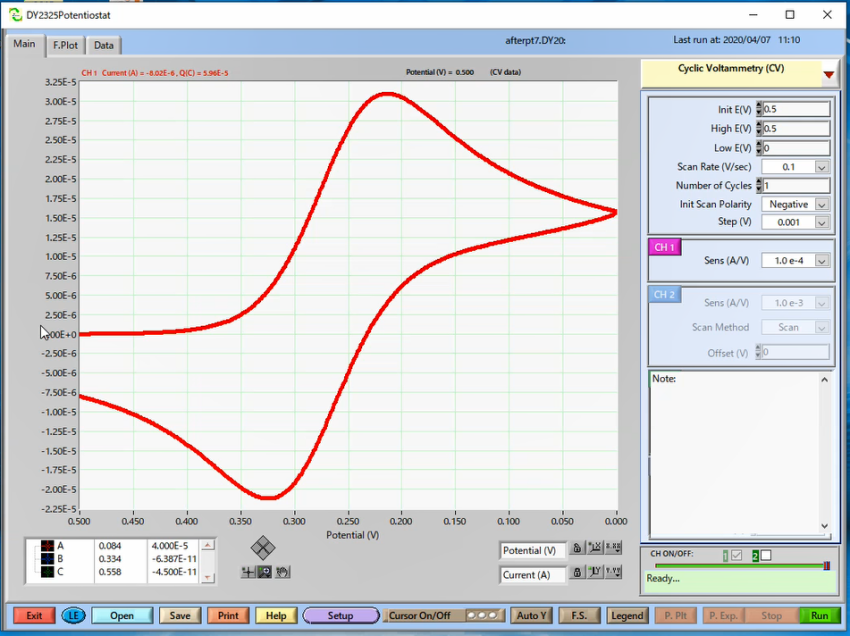
Task: Toggle the channel 1 checkbox
Action: click(x=734, y=555)
